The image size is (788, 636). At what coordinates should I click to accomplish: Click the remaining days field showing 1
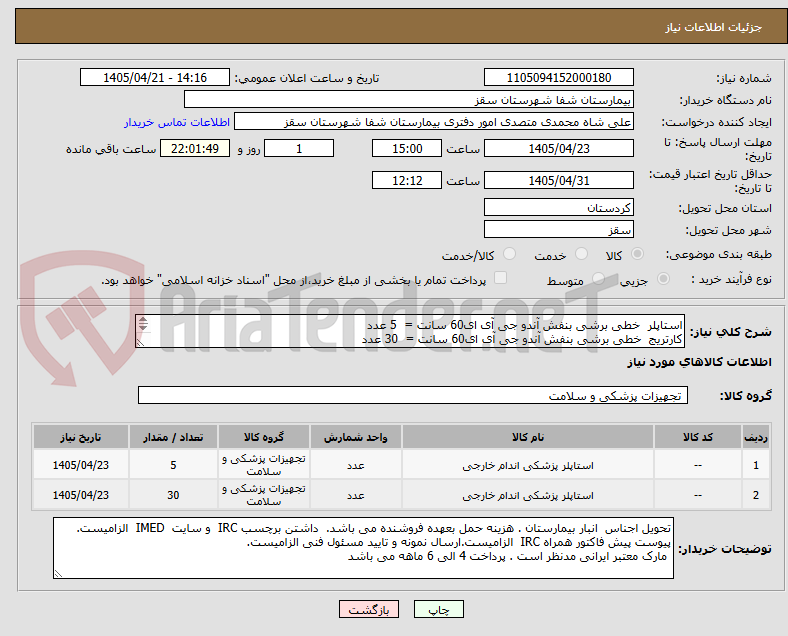[299, 149]
